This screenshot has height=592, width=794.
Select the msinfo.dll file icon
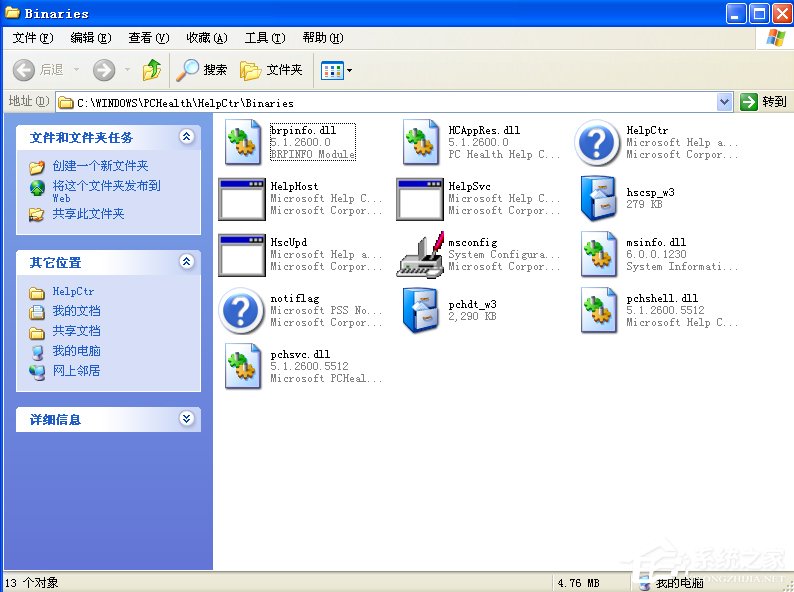coord(597,255)
